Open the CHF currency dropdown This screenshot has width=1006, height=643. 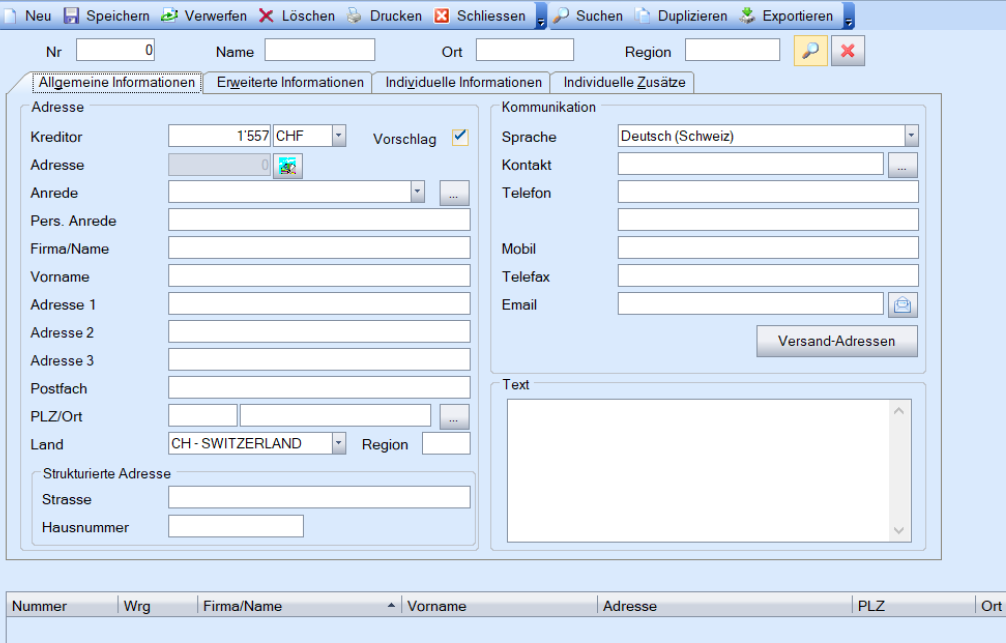coord(338,137)
